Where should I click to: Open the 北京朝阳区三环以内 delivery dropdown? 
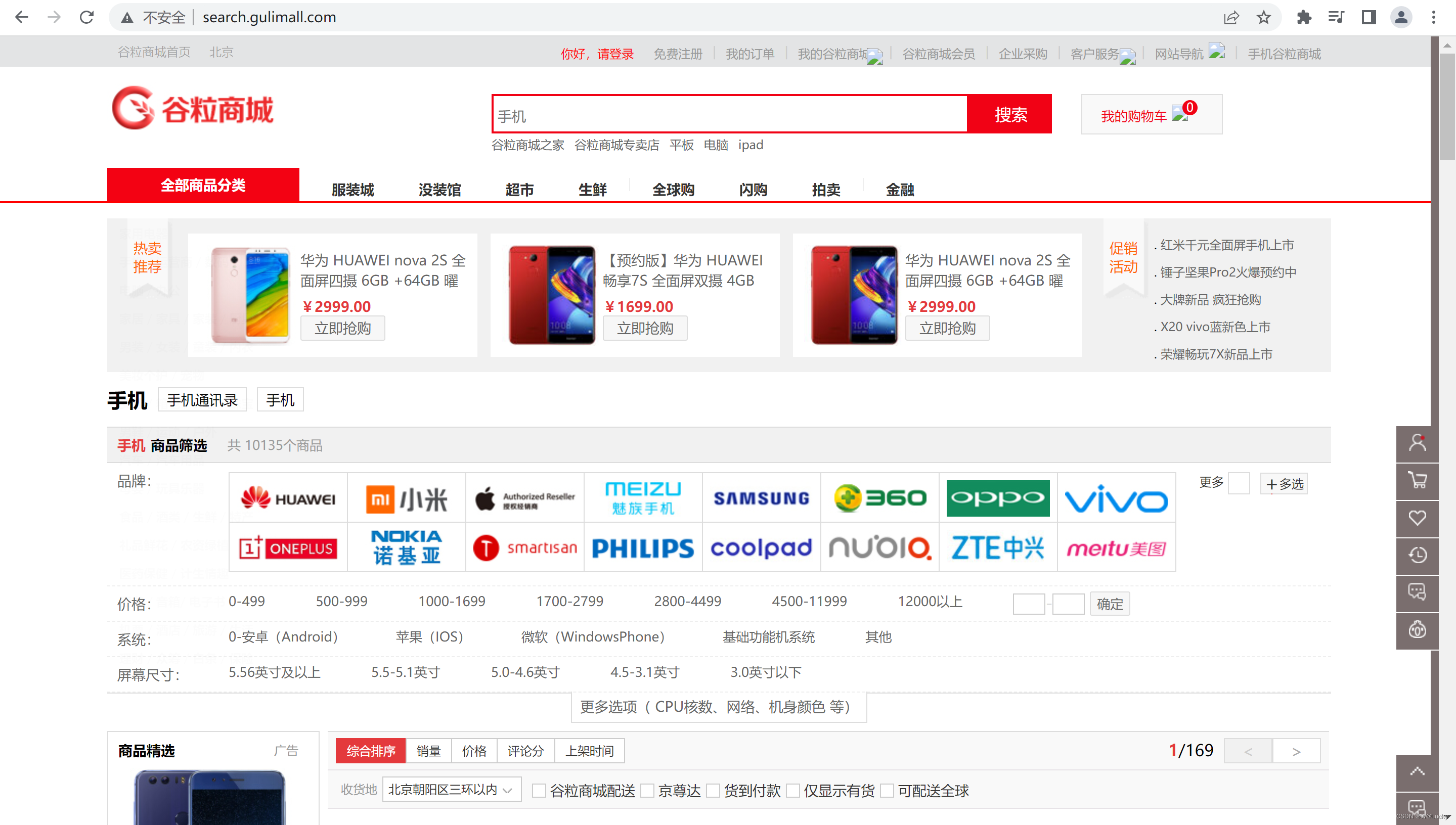pyautogui.click(x=451, y=789)
